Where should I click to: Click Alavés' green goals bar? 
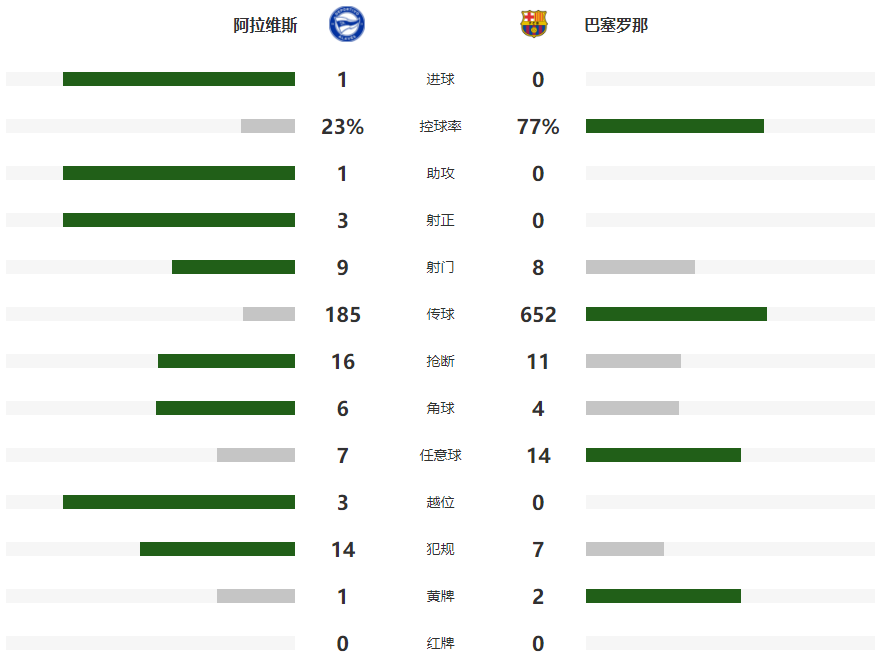tap(179, 79)
